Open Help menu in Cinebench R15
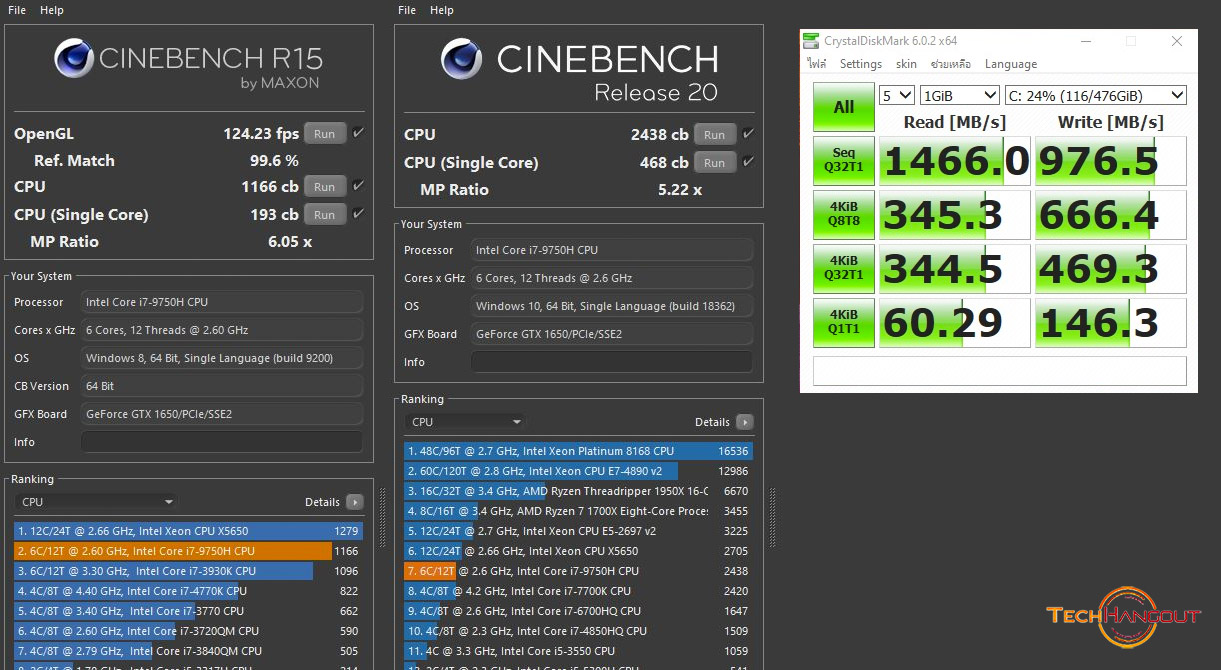 [x=52, y=10]
